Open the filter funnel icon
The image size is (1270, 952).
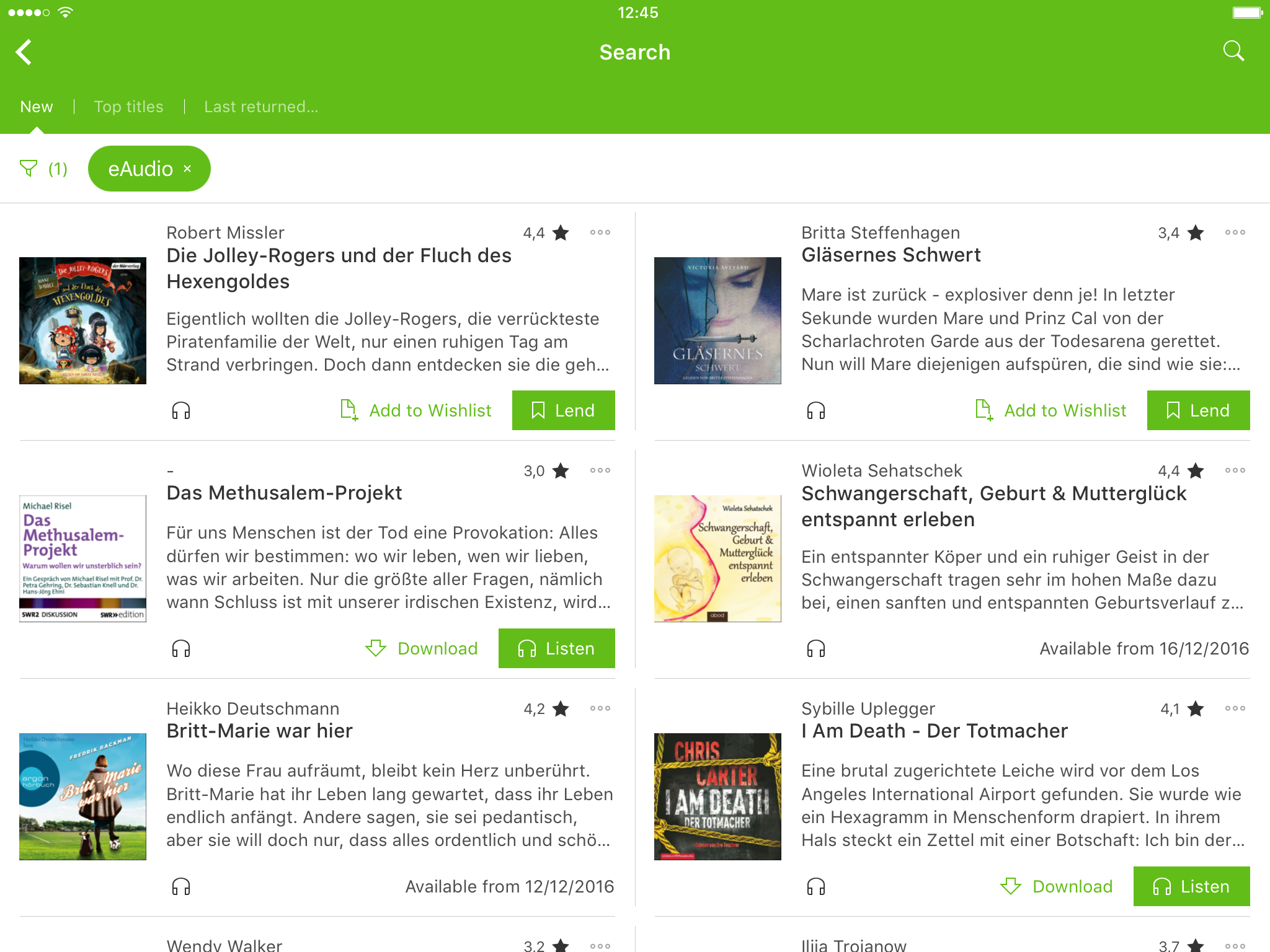click(29, 169)
